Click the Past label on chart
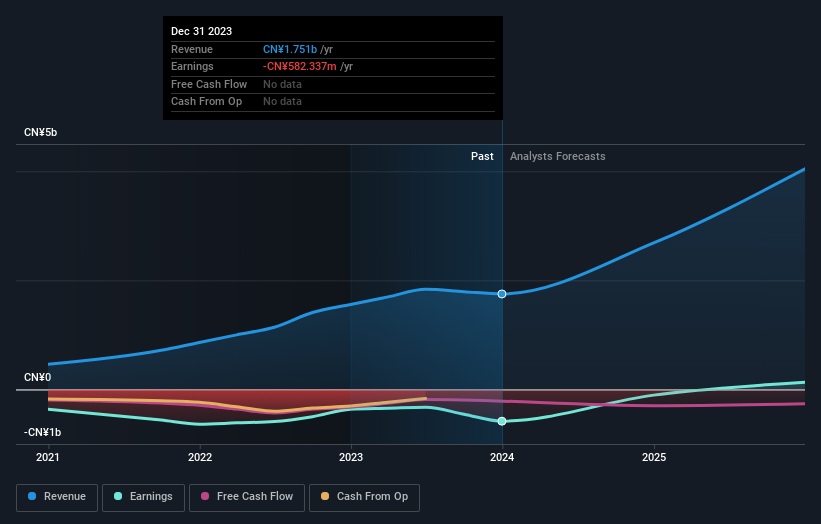This screenshot has height=524, width=821. [482, 157]
